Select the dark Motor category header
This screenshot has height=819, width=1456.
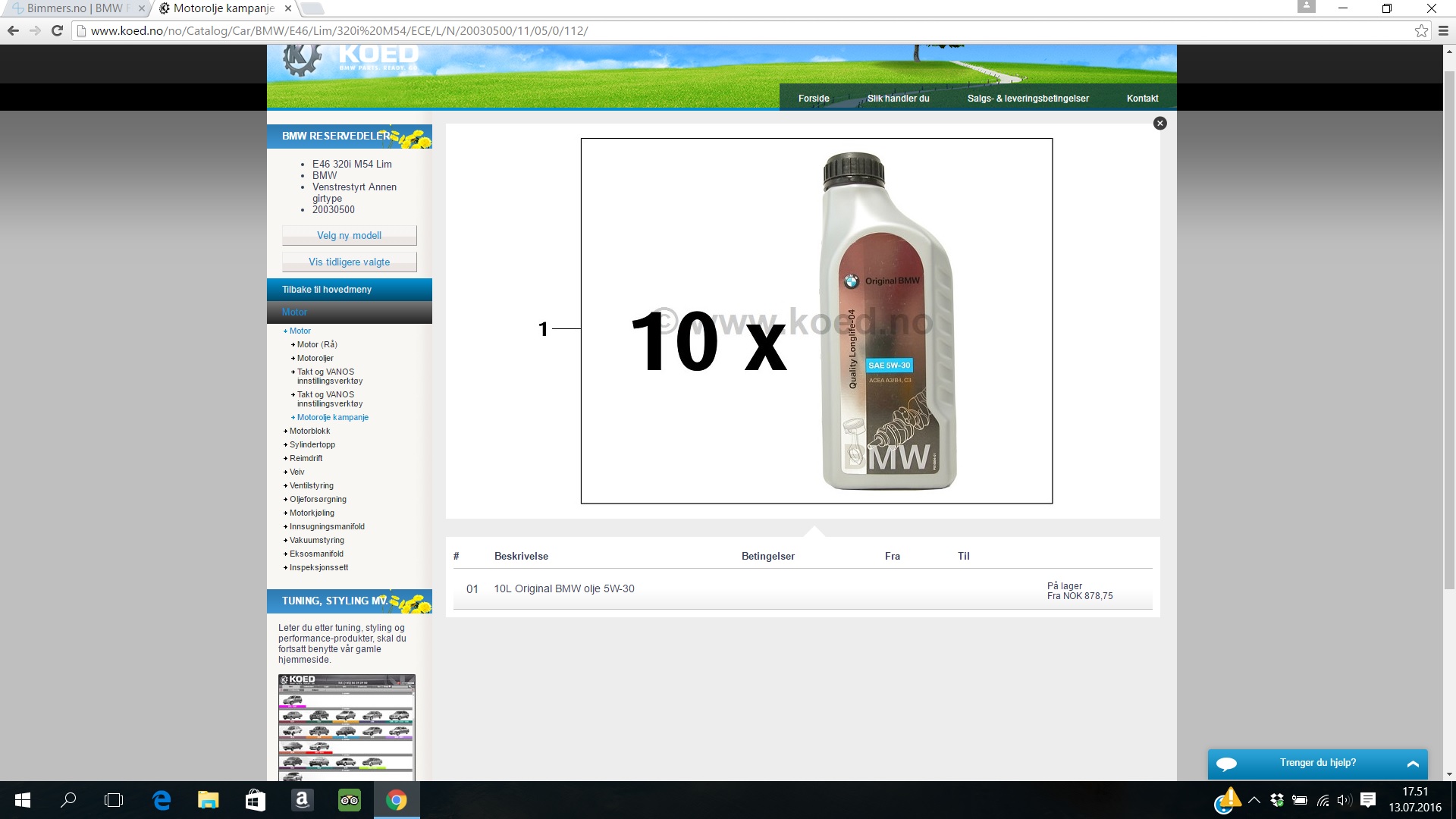point(350,312)
